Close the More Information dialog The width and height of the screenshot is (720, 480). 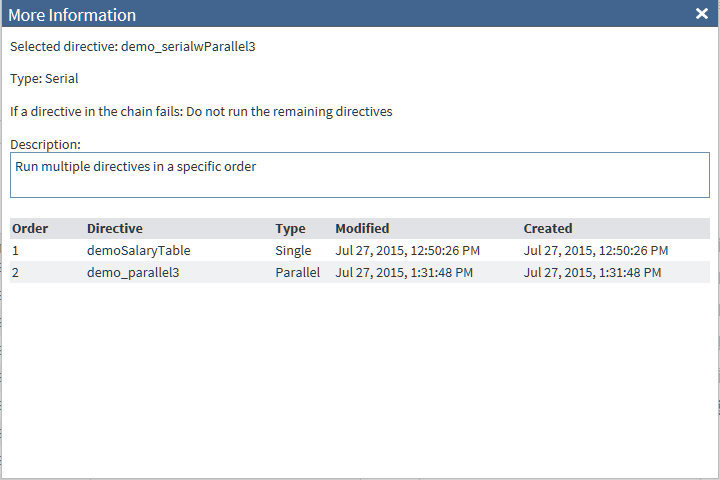pyautogui.click(x=702, y=14)
